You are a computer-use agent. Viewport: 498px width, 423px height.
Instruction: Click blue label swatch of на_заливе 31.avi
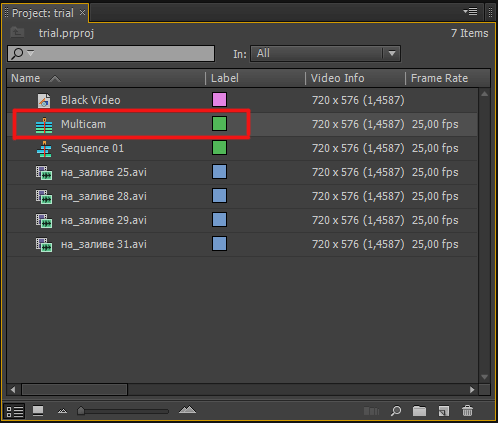click(219, 244)
